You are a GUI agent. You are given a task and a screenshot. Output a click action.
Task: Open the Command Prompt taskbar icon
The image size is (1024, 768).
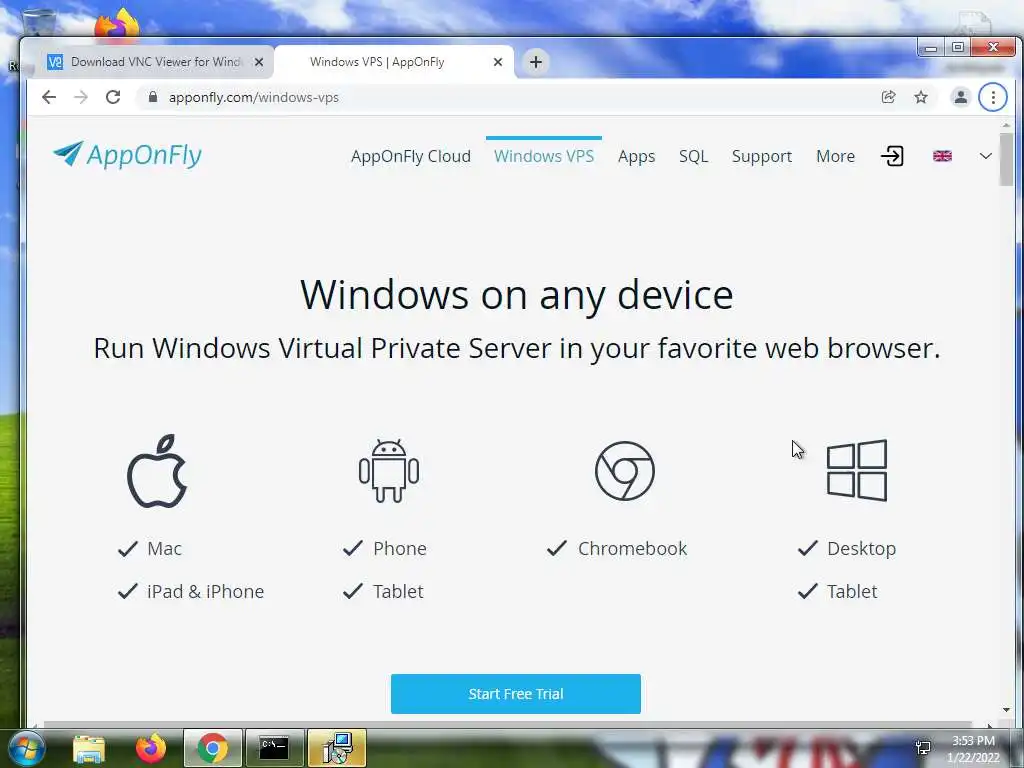point(274,748)
